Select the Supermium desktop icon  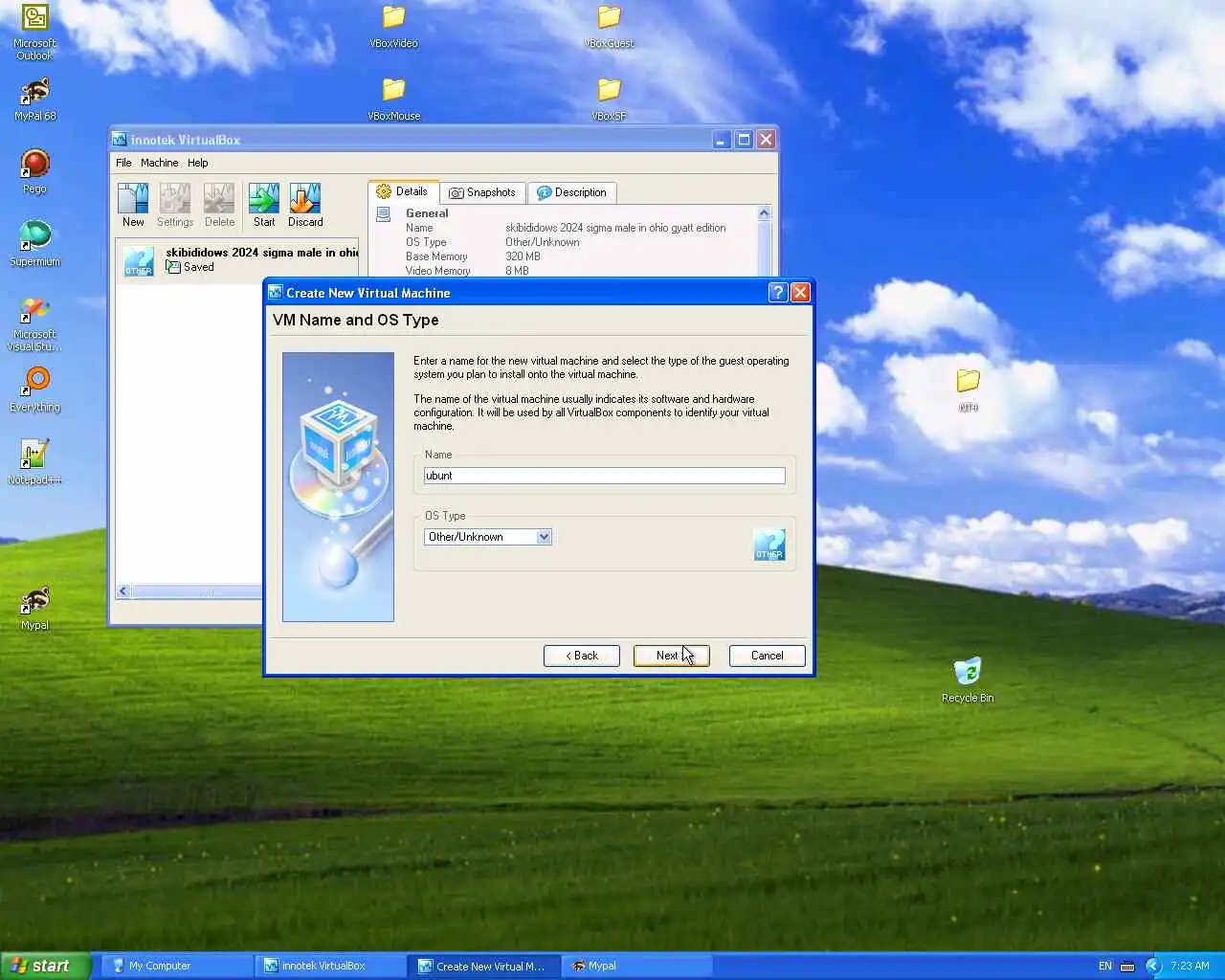(34, 244)
